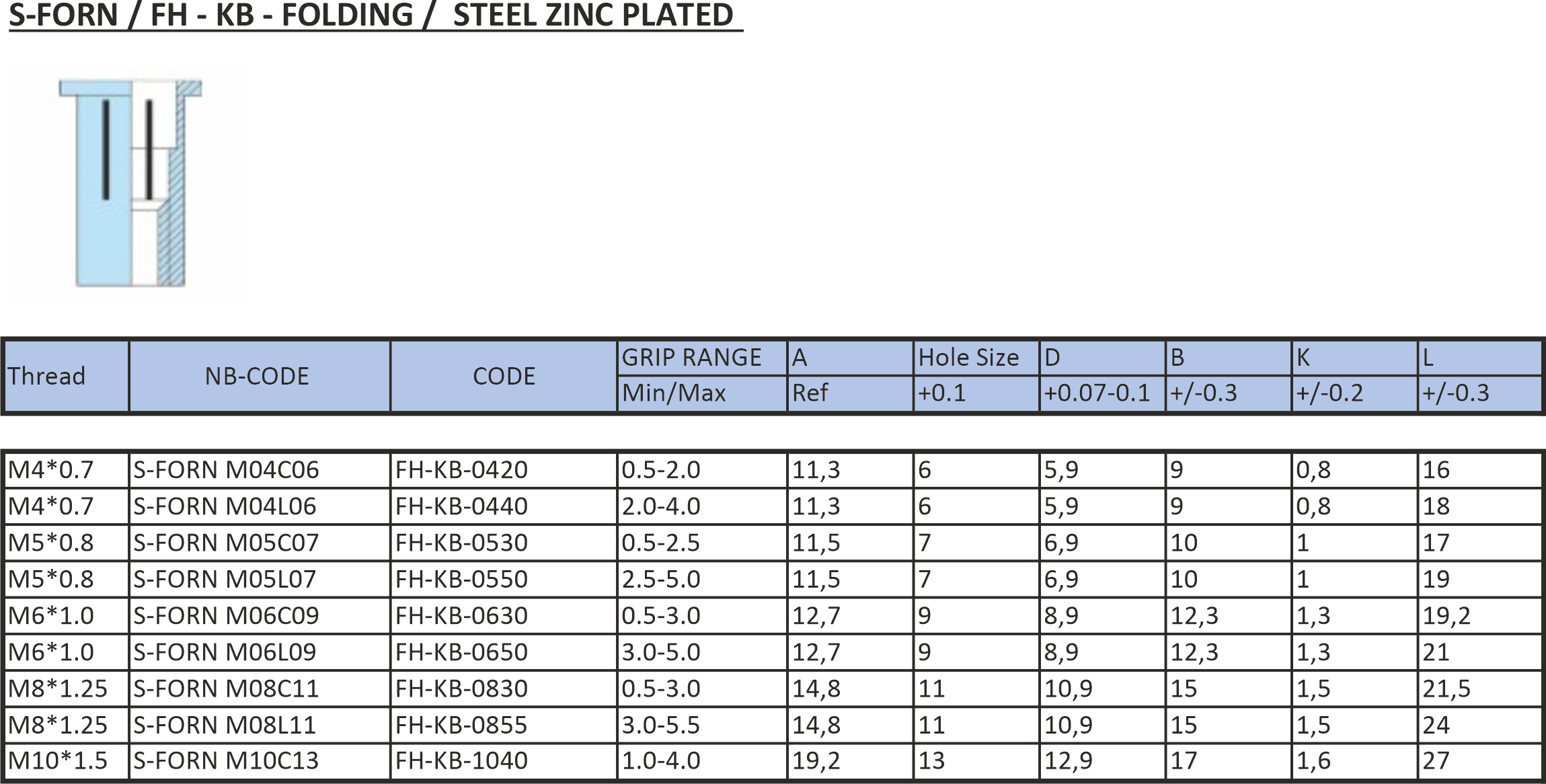The image size is (1546, 784).
Task: Select cell S-FORN M10C13
Action: click(259, 760)
